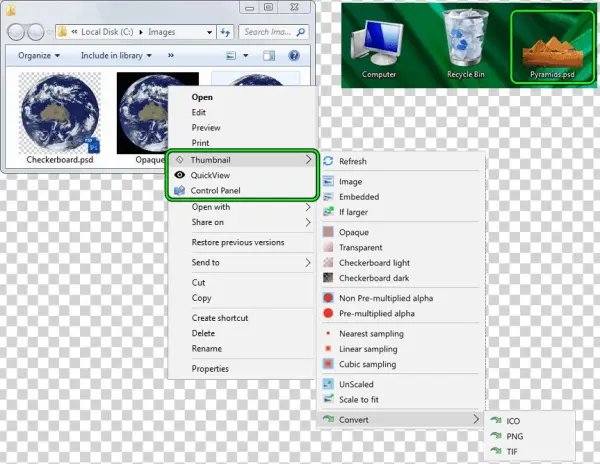
Task: Click the TIF convert icon
Action: coord(496,451)
